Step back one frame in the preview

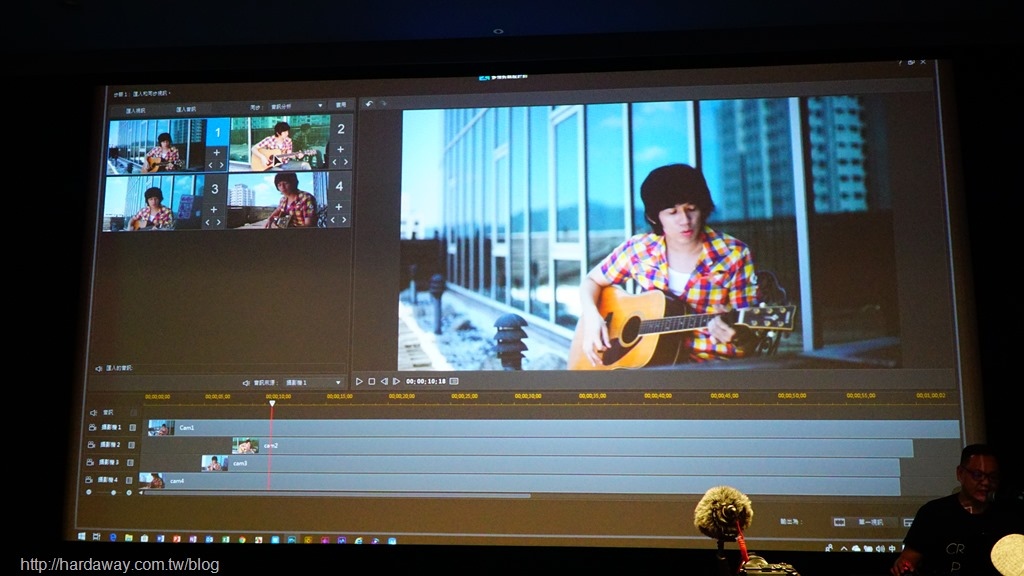(x=384, y=381)
